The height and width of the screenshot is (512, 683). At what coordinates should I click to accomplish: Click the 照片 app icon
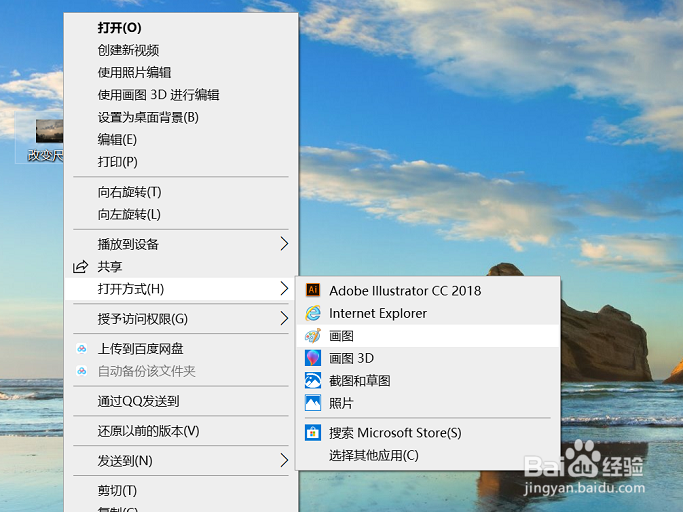click(x=313, y=403)
